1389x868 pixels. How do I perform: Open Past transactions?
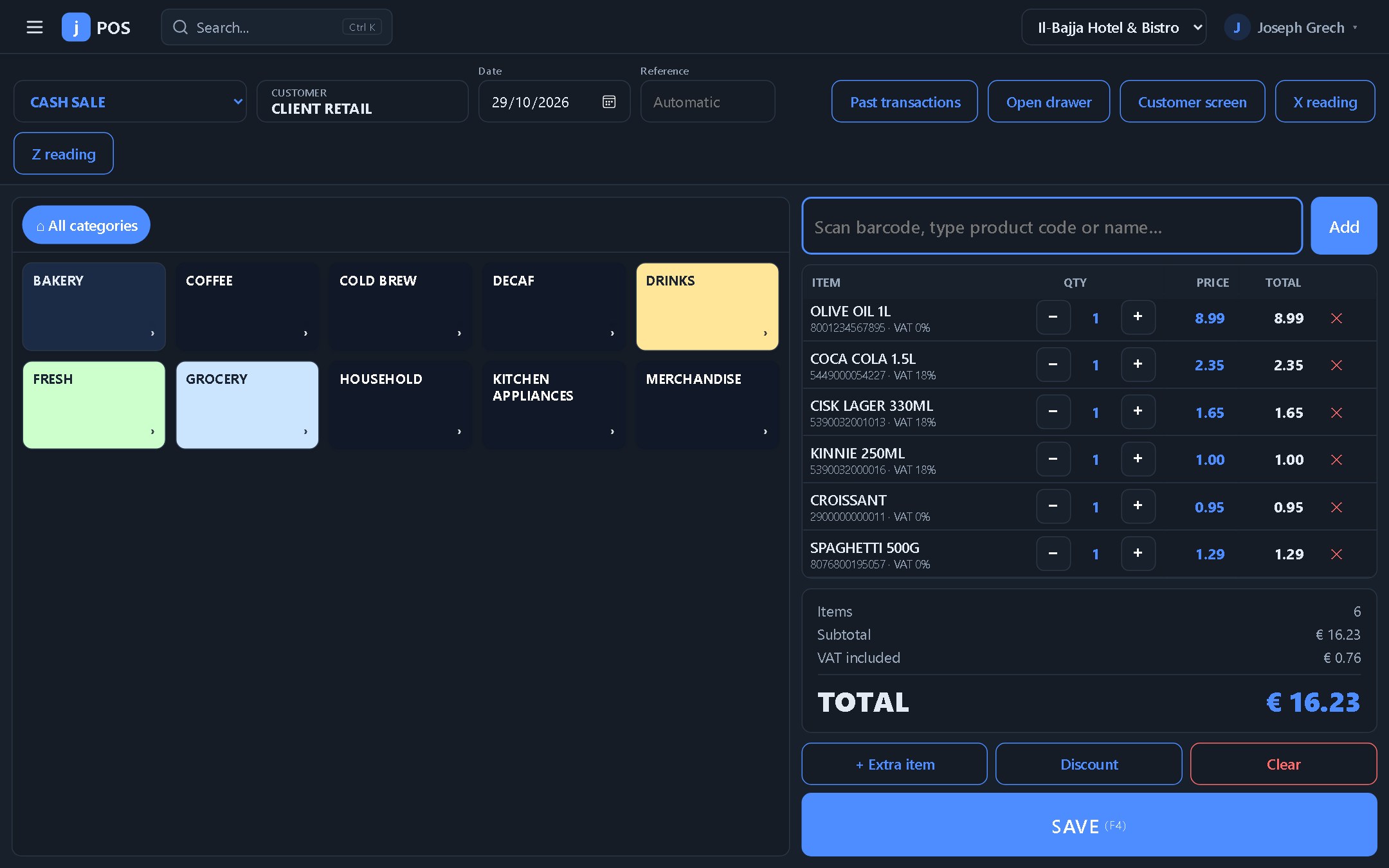point(905,102)
